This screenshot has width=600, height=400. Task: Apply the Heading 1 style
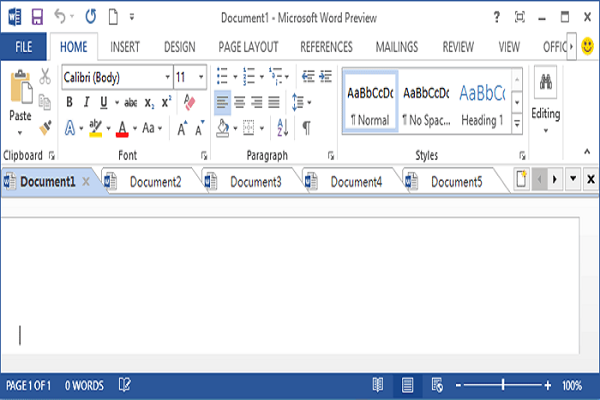click(x=482, y=102)
